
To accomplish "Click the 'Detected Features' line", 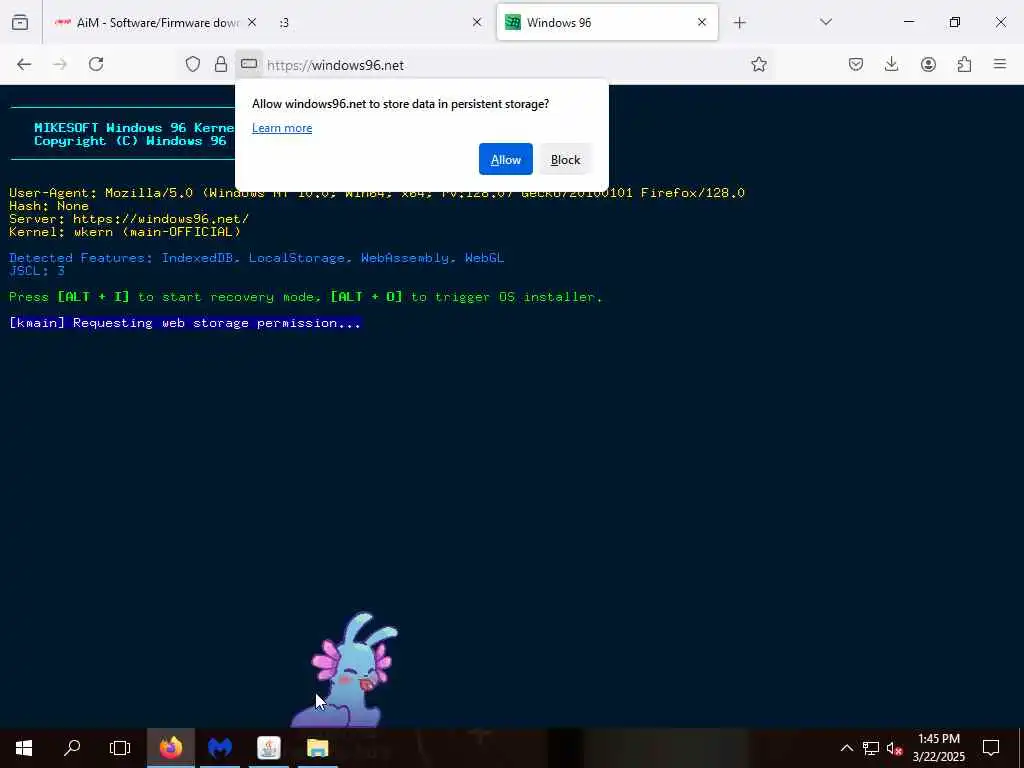I will [x=257, y=258].
